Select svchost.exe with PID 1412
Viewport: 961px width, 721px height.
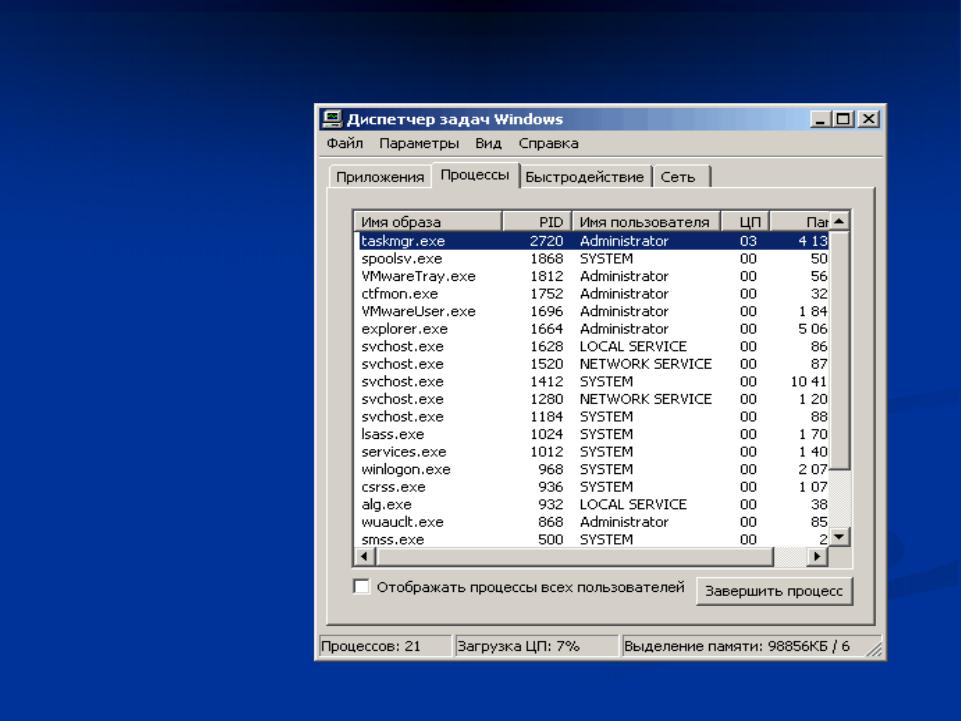(x=591, y=381)
